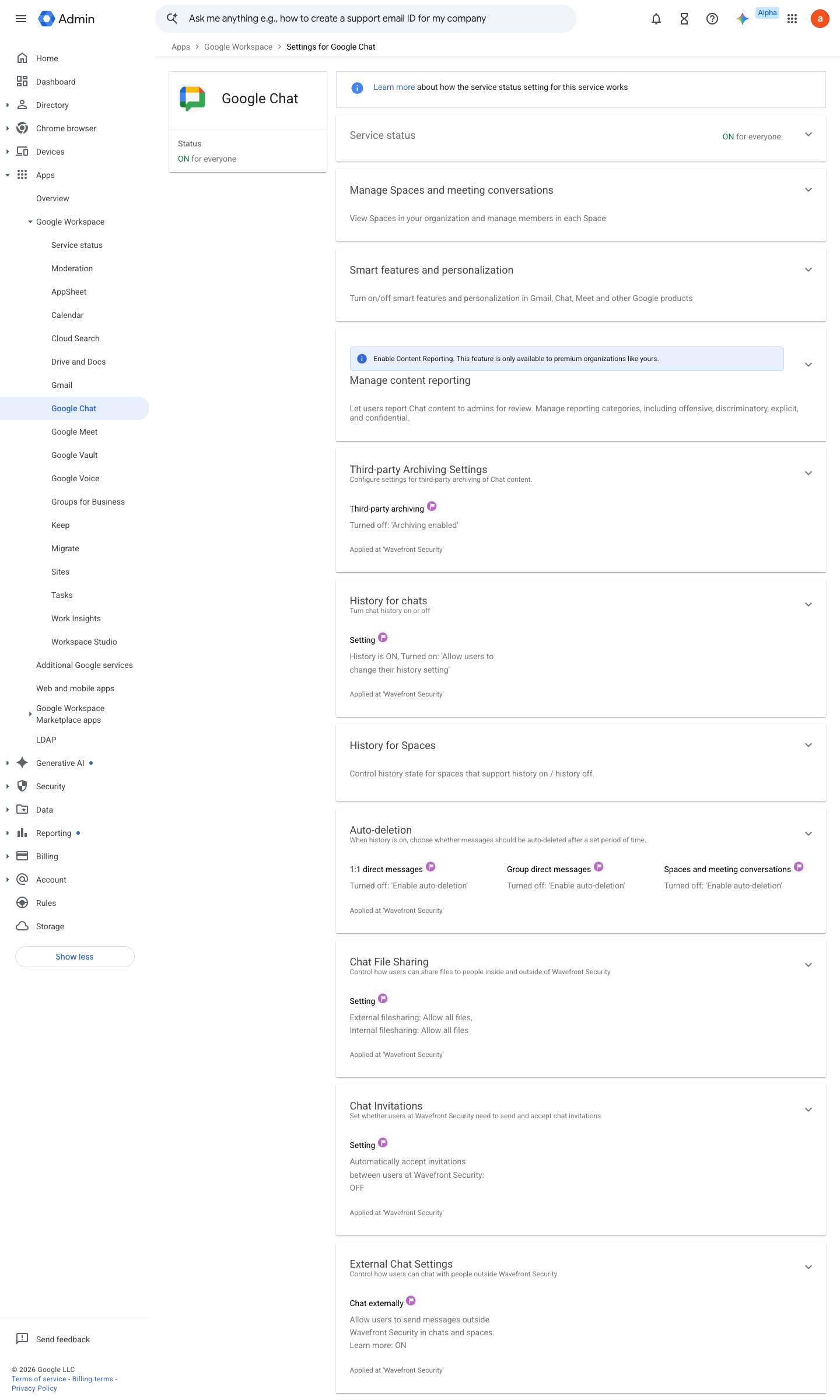Screen dimensions: 840x1400
Task: Click the Apps grid sidebar icon
Action: 22,175
